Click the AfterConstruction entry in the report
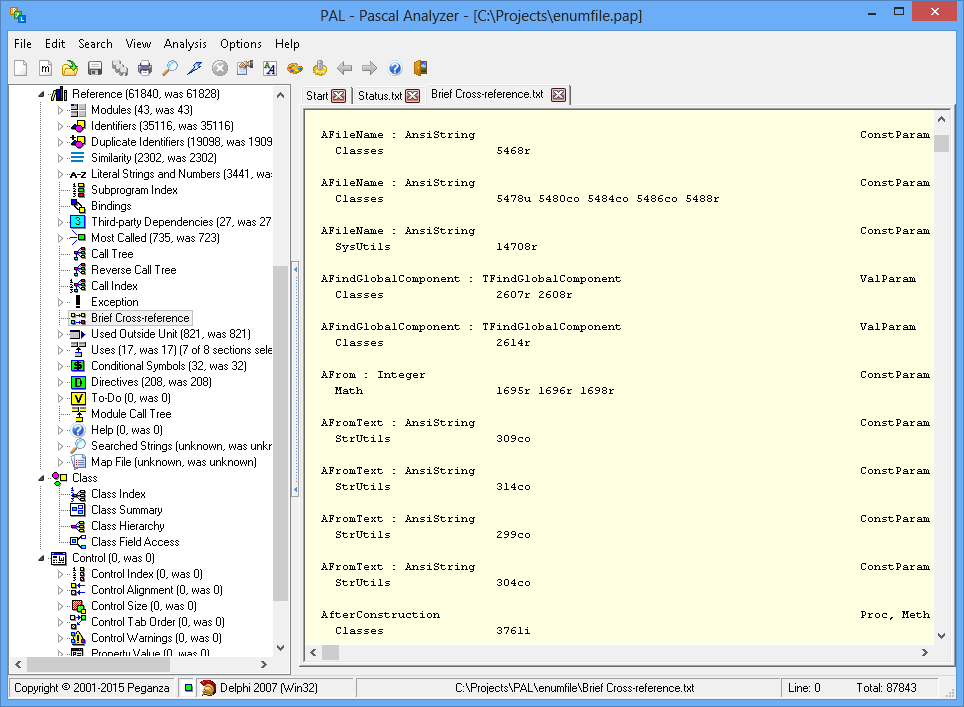The height and width of the screenshot is (707, 964). [x=381, y=615]
